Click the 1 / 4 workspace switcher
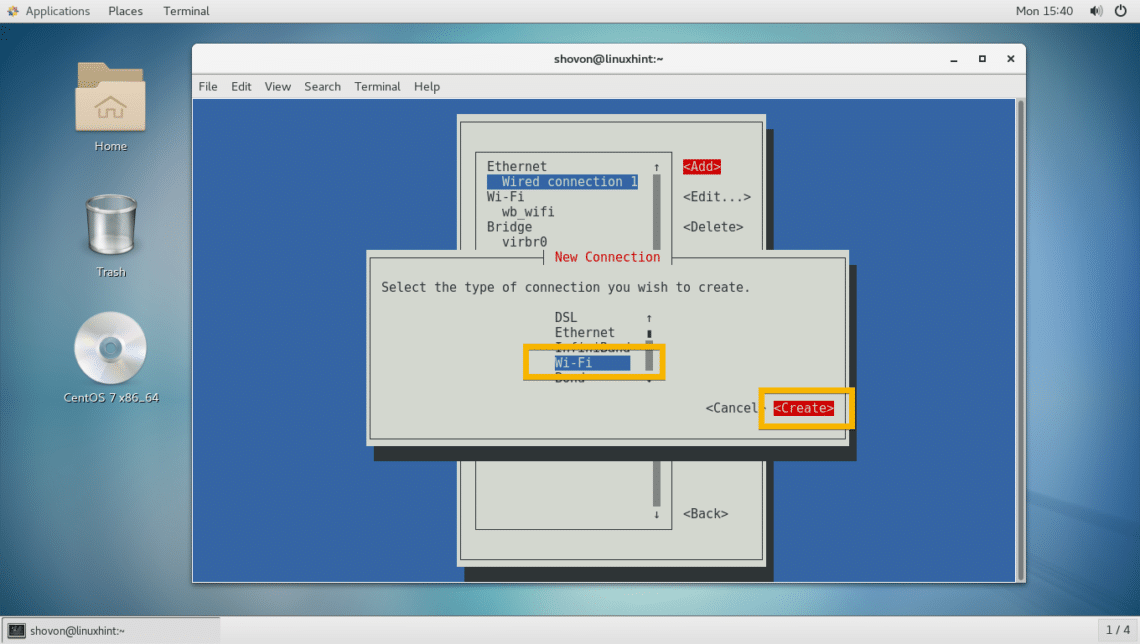The height and width of the screenshot is (644, 1140). pos(1116,630)
